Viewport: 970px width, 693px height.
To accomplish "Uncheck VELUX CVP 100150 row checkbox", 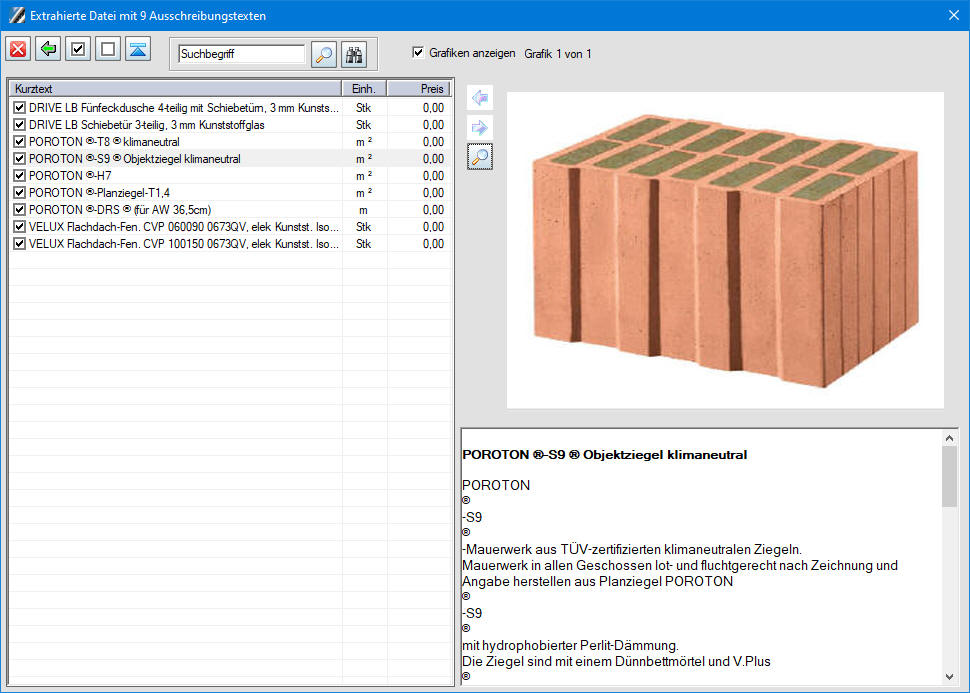I will [x=19, y=244].
